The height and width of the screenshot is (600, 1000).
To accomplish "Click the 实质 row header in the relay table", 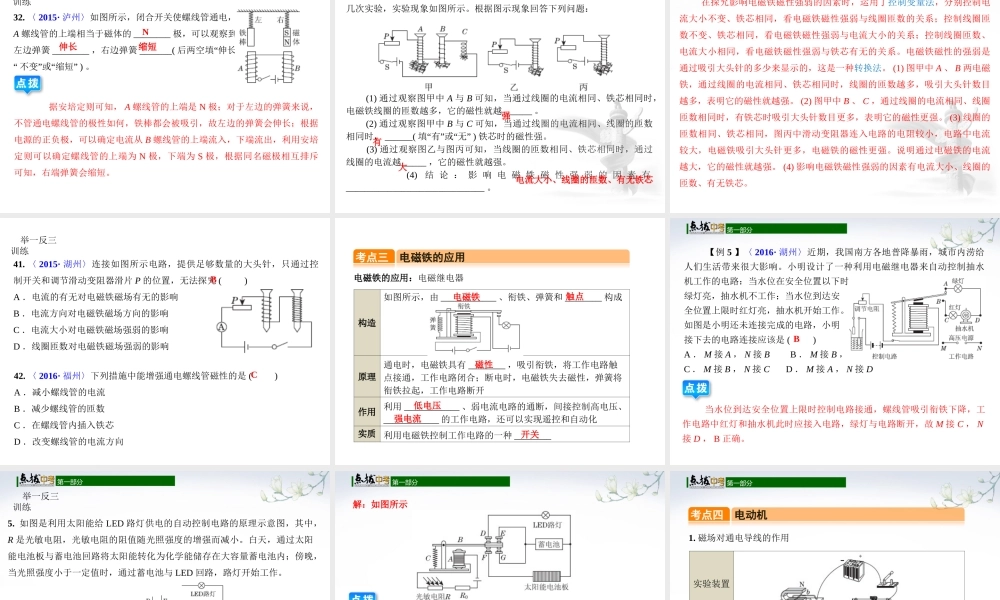I will tap(367, 434).
